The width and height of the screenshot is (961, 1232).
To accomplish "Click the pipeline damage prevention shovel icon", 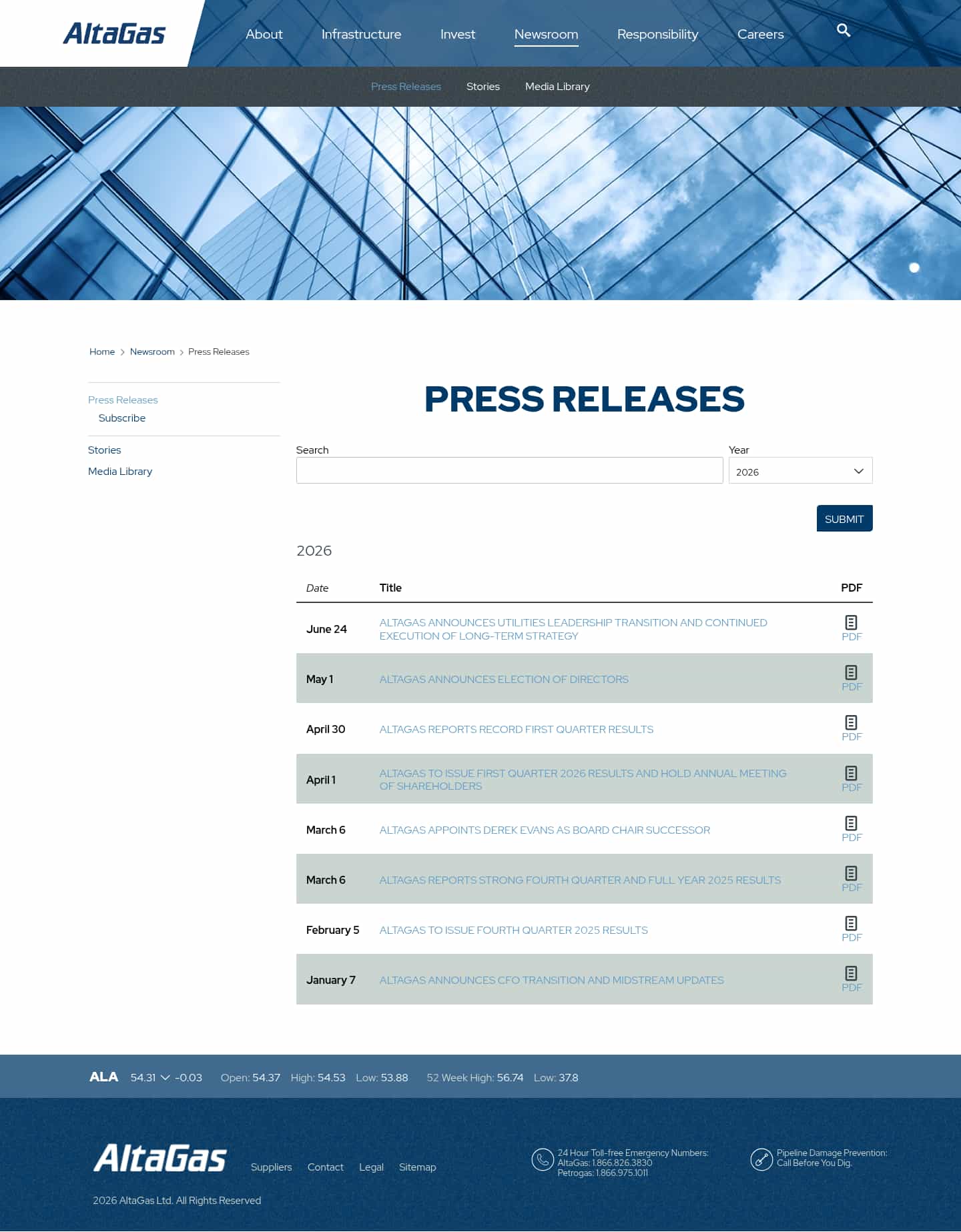I will click(761, 1159).
